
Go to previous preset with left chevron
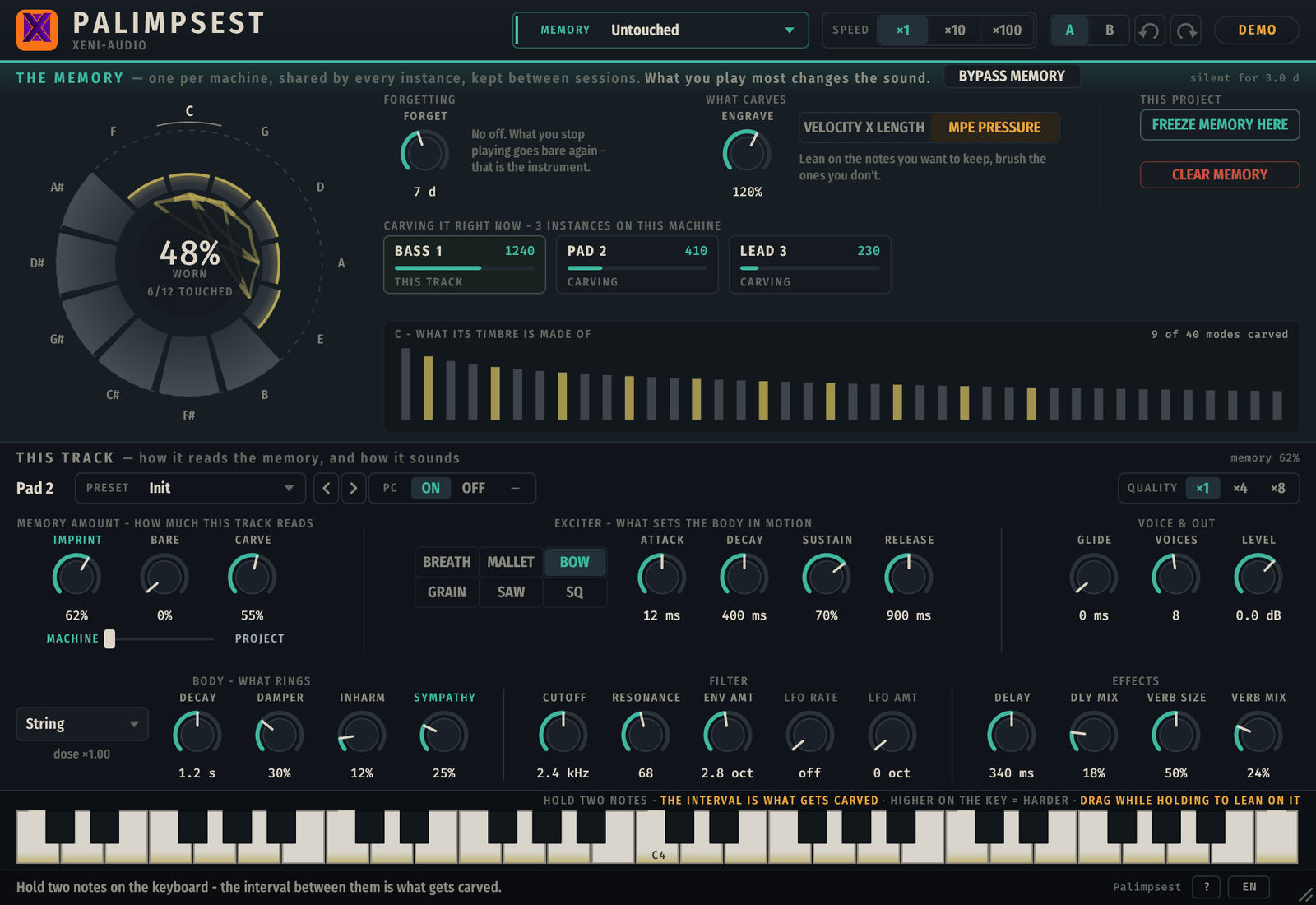click(x=327, y=488)
